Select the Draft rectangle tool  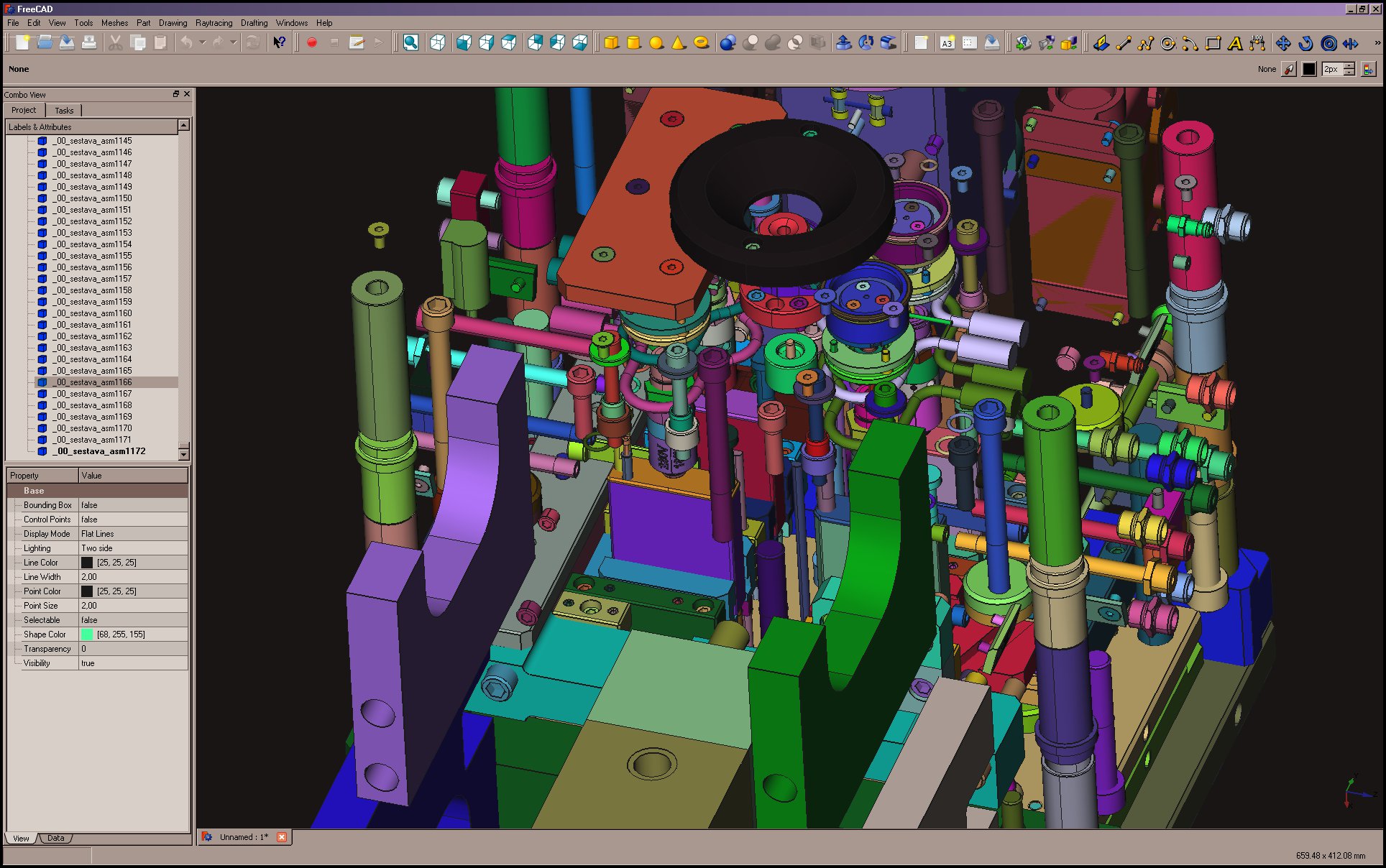coord(1213,43)
